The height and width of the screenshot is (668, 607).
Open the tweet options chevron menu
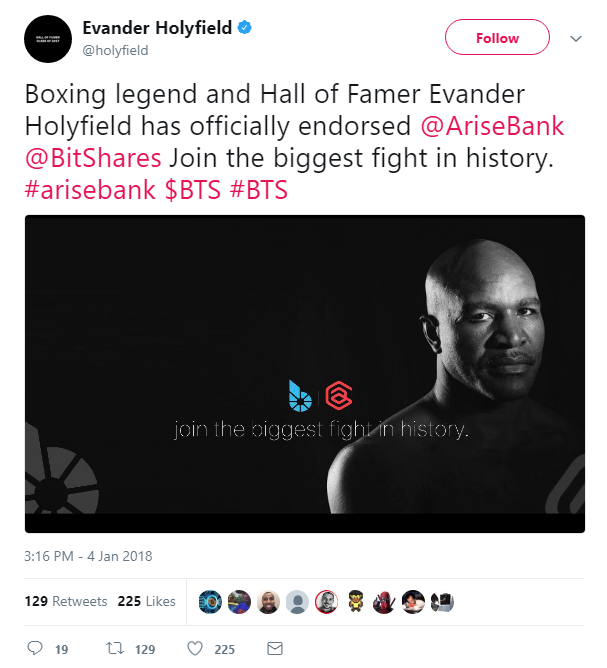pyautogui.click(x=575, y=38)
